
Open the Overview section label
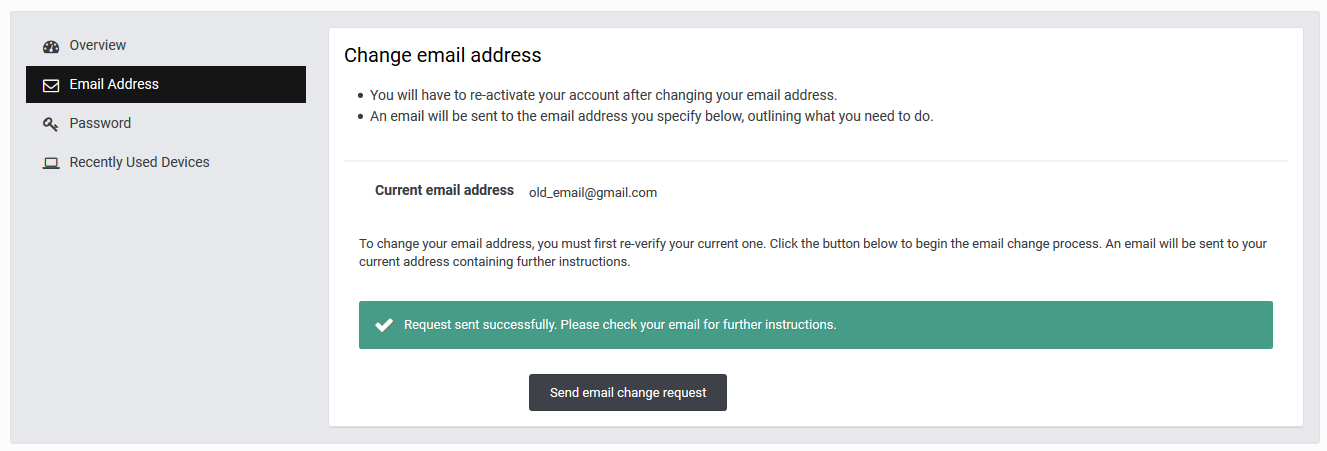pos(98,45)
